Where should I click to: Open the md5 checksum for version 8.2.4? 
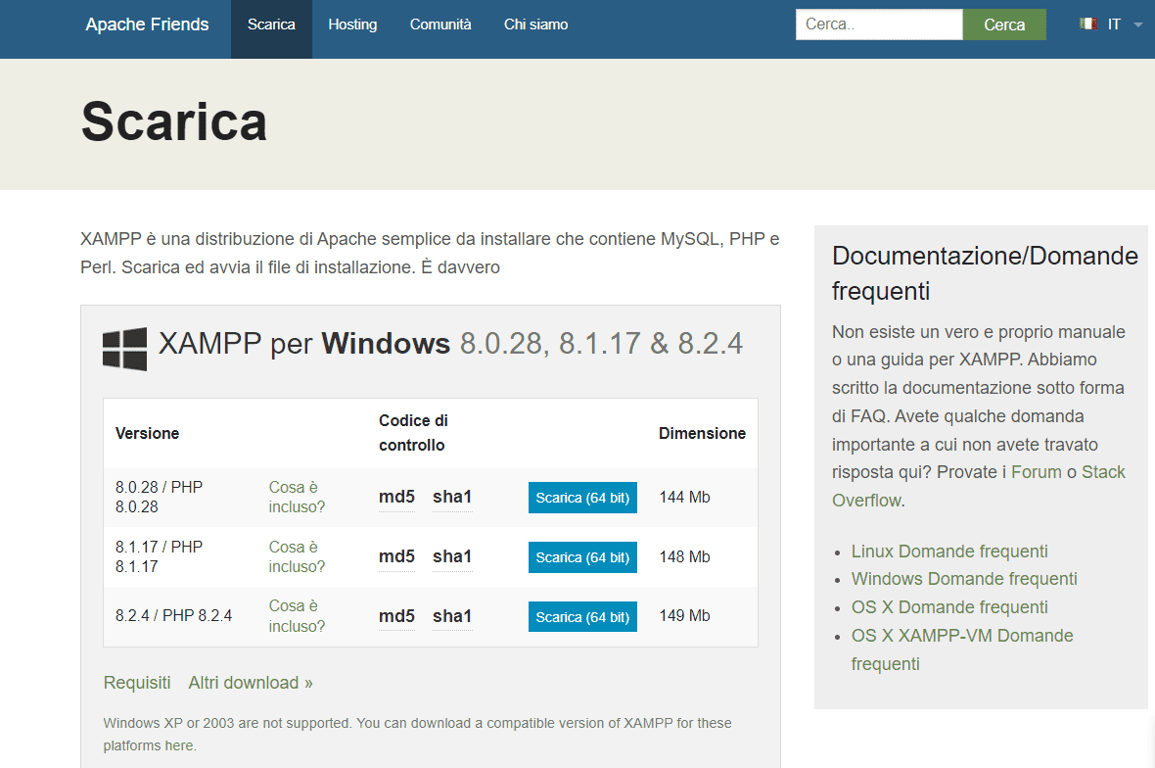coord(394,617)
